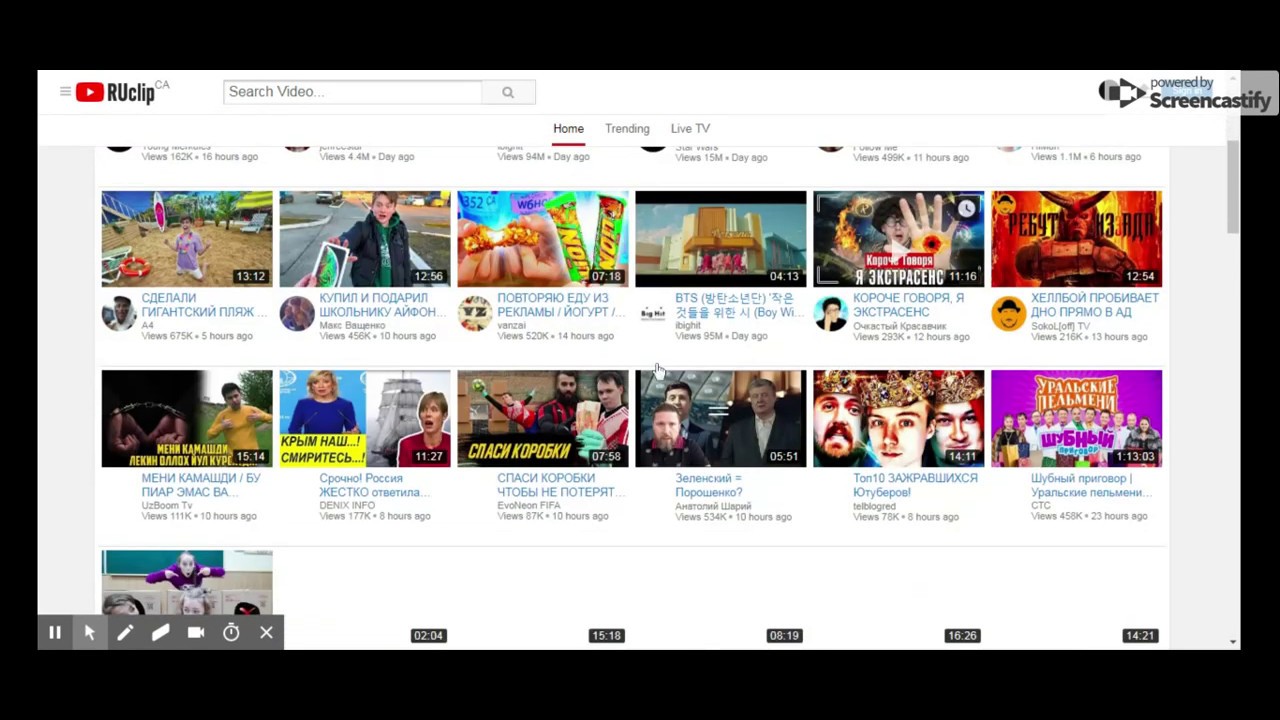Image resolution: width=1280 pixels, height=720 pixels.
Task: Select the Screencastify eraser tool
Action: pos(160,633)
